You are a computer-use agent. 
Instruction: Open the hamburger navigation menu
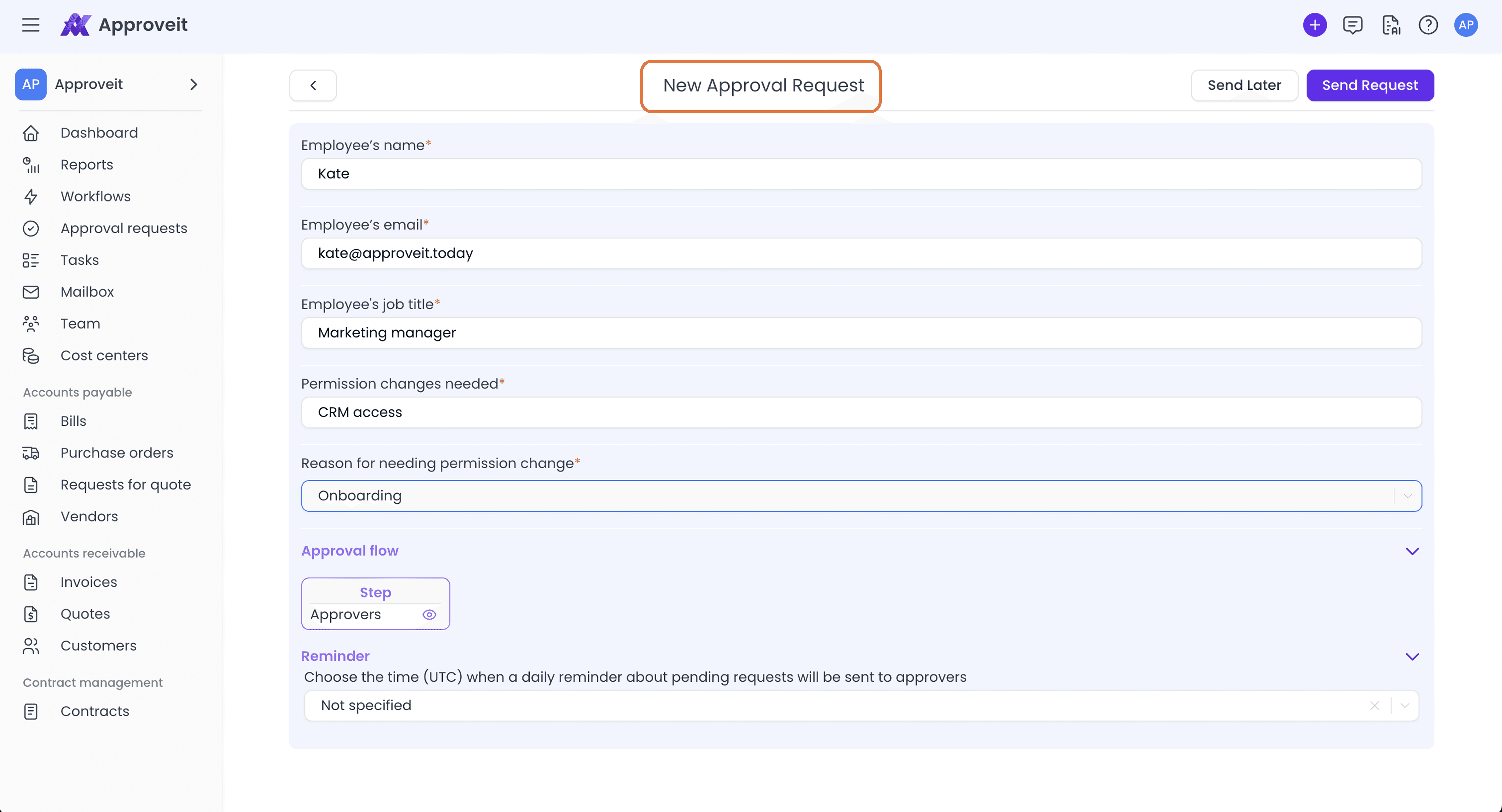tap(31, 25)
